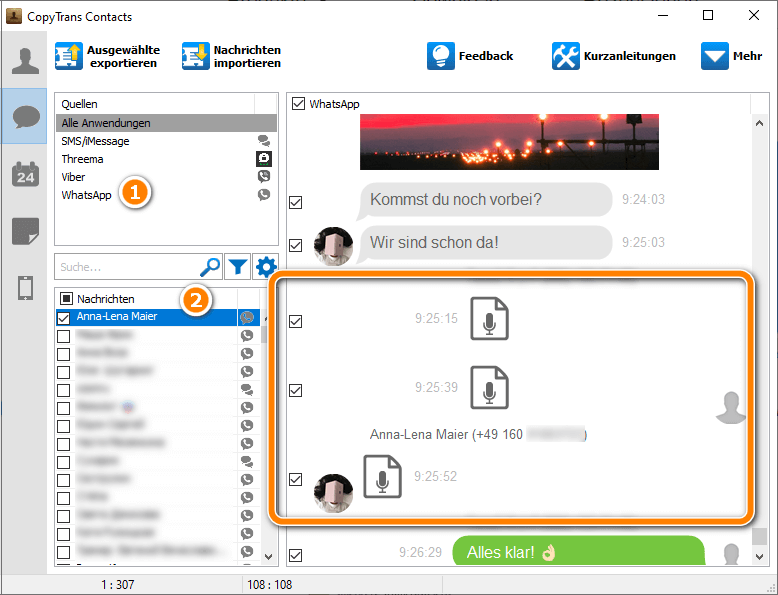Click Nachrichten importieren button

click(231, 56)
